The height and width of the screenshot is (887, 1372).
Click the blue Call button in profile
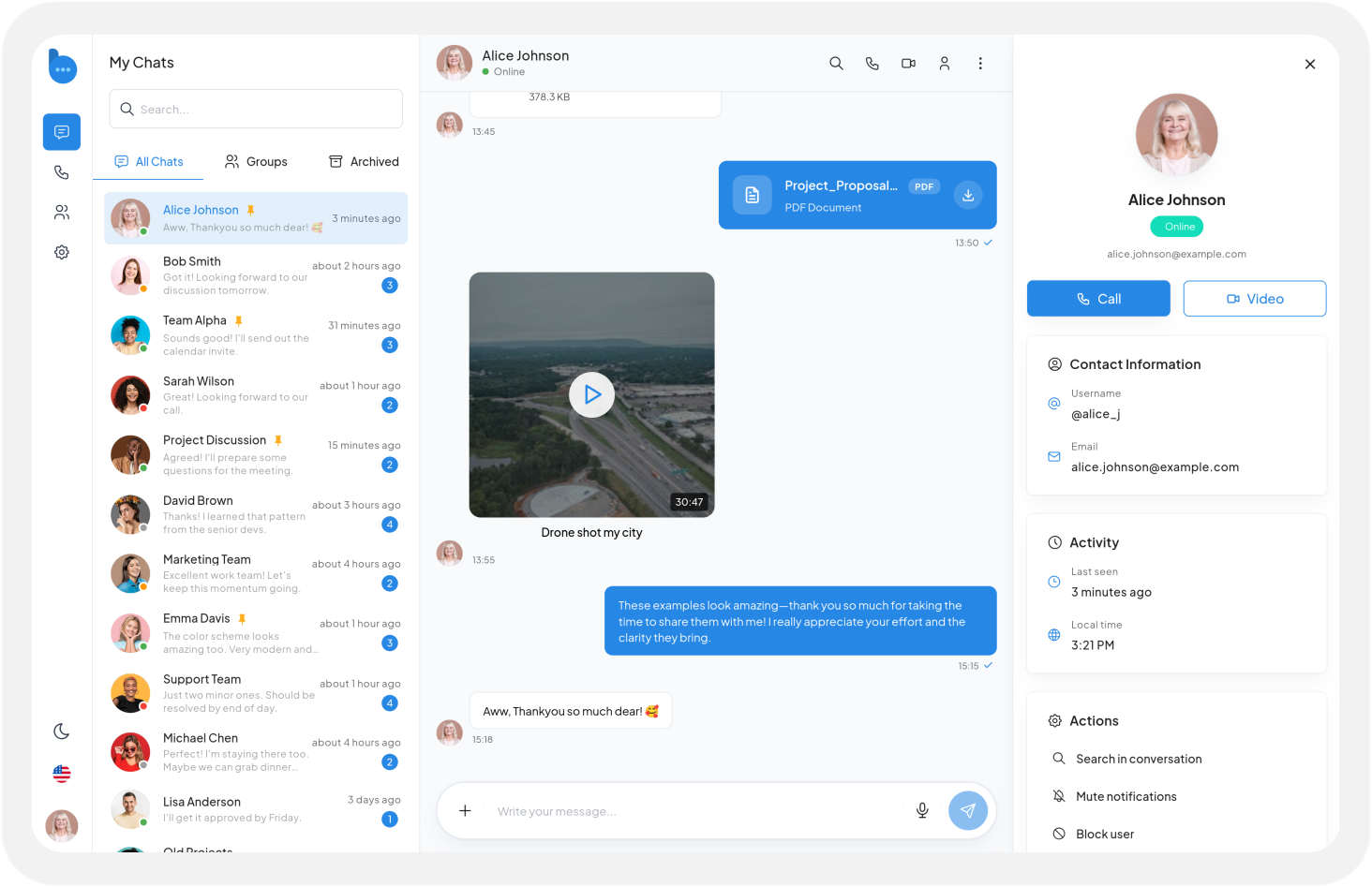(x=1098, y=299)
